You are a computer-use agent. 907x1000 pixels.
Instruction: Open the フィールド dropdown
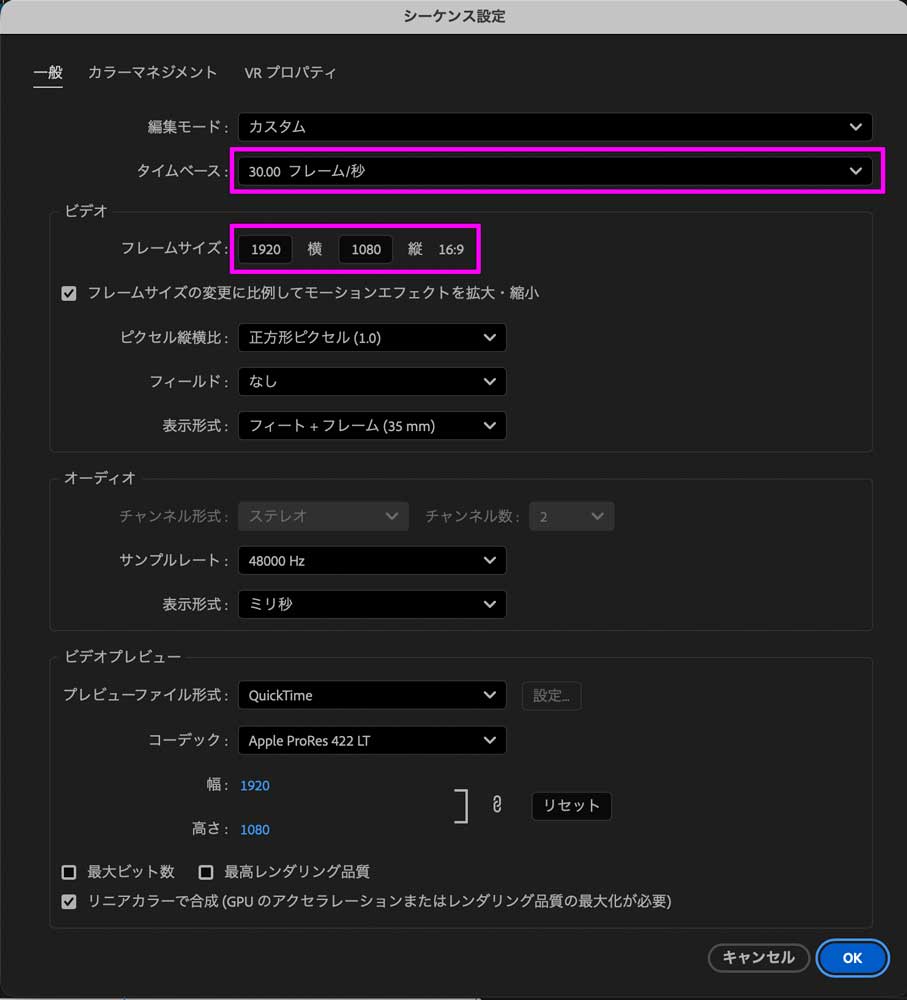pyautogui.click(x=372, y=382)
